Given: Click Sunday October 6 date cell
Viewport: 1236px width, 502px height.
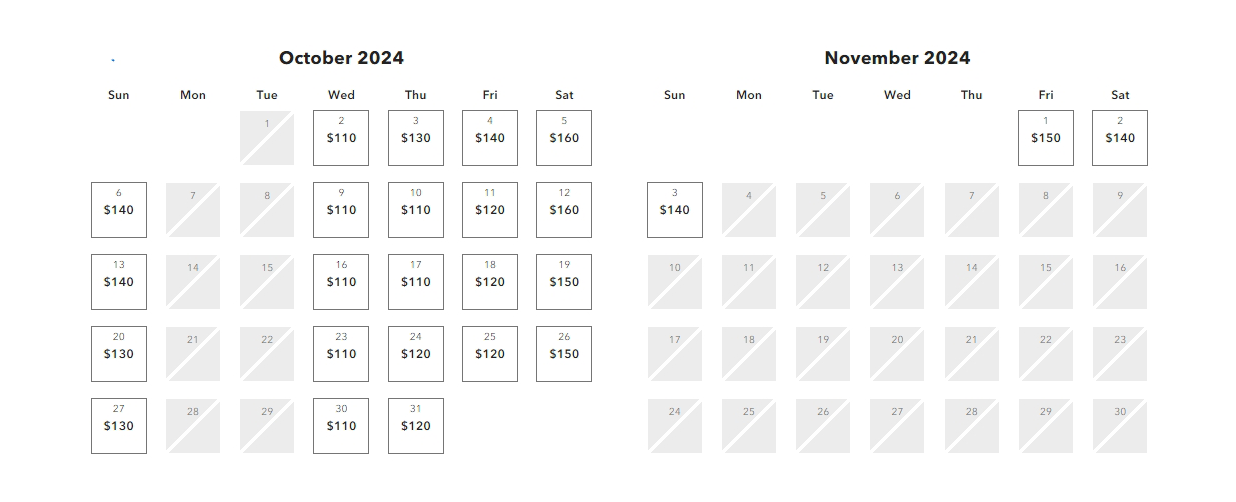Looking at the screenshot, I should [x=119, y=210].
